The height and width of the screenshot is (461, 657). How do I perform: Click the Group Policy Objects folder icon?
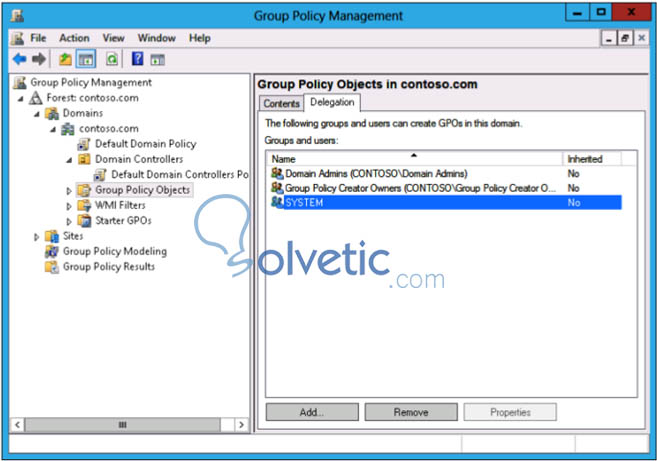click(84, 190)
